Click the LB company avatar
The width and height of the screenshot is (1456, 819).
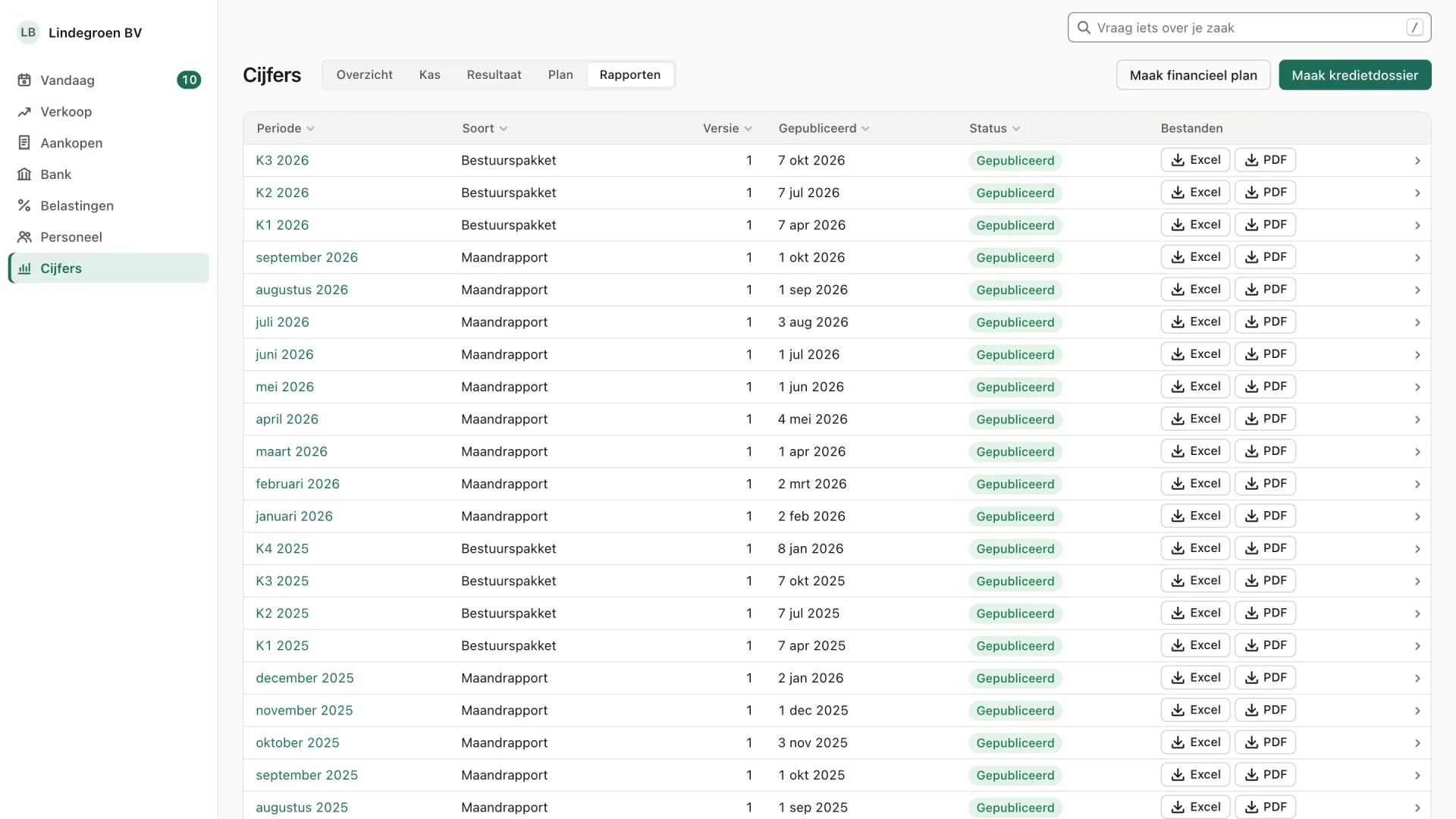28,33
